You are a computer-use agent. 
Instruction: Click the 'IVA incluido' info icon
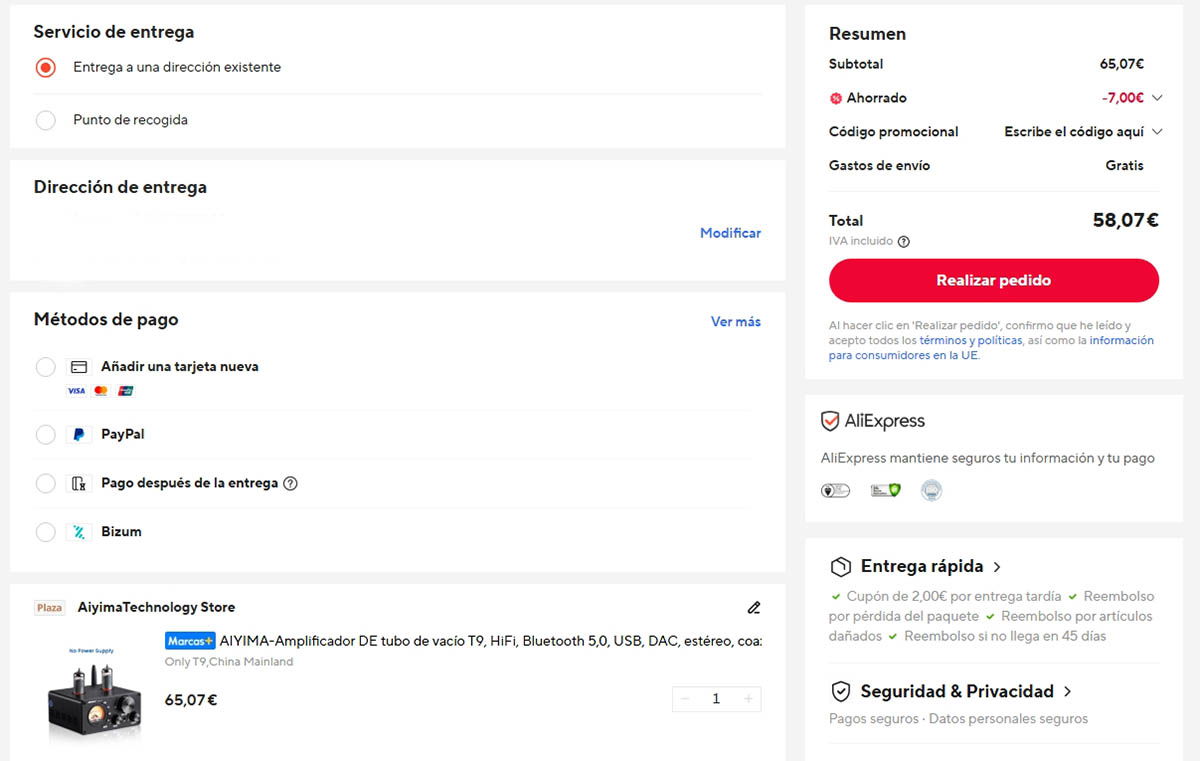[x=904, y=241]
